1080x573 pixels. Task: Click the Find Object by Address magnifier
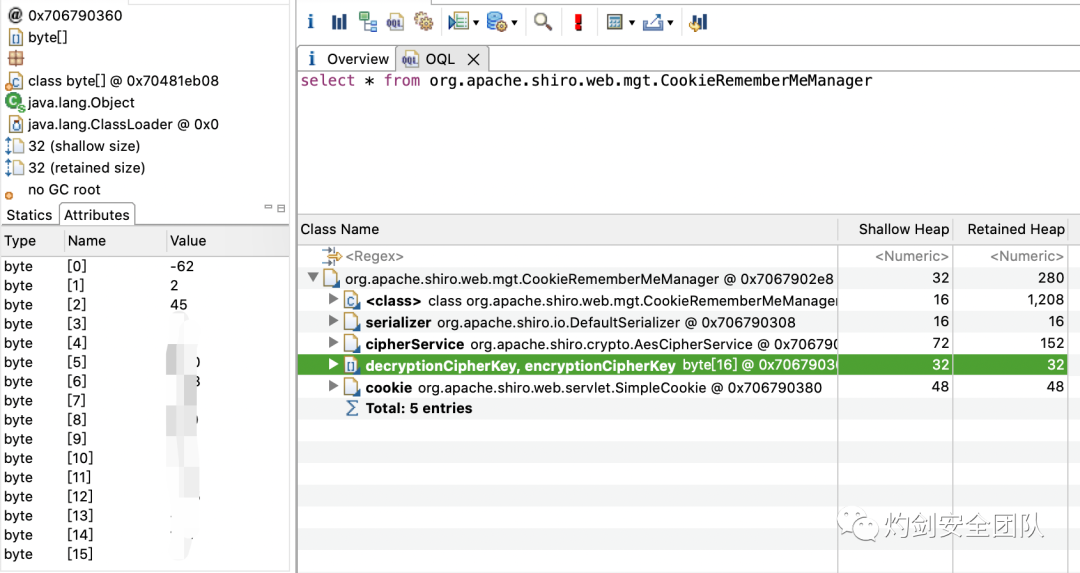(x=543, y=22)
